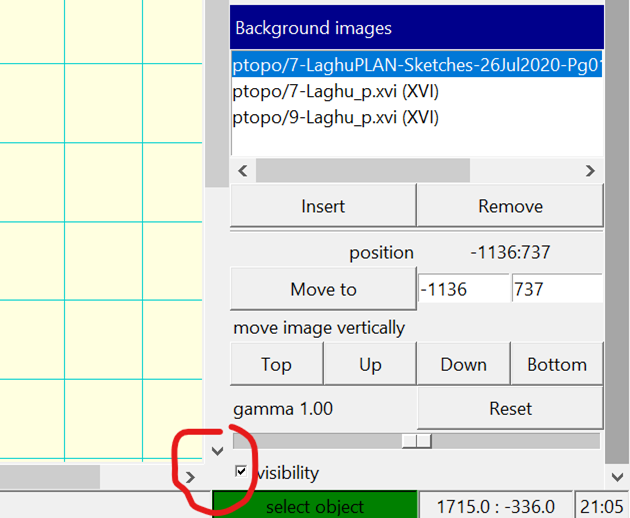Click right arrow of image list scrollbar

(x=590, y=171)
